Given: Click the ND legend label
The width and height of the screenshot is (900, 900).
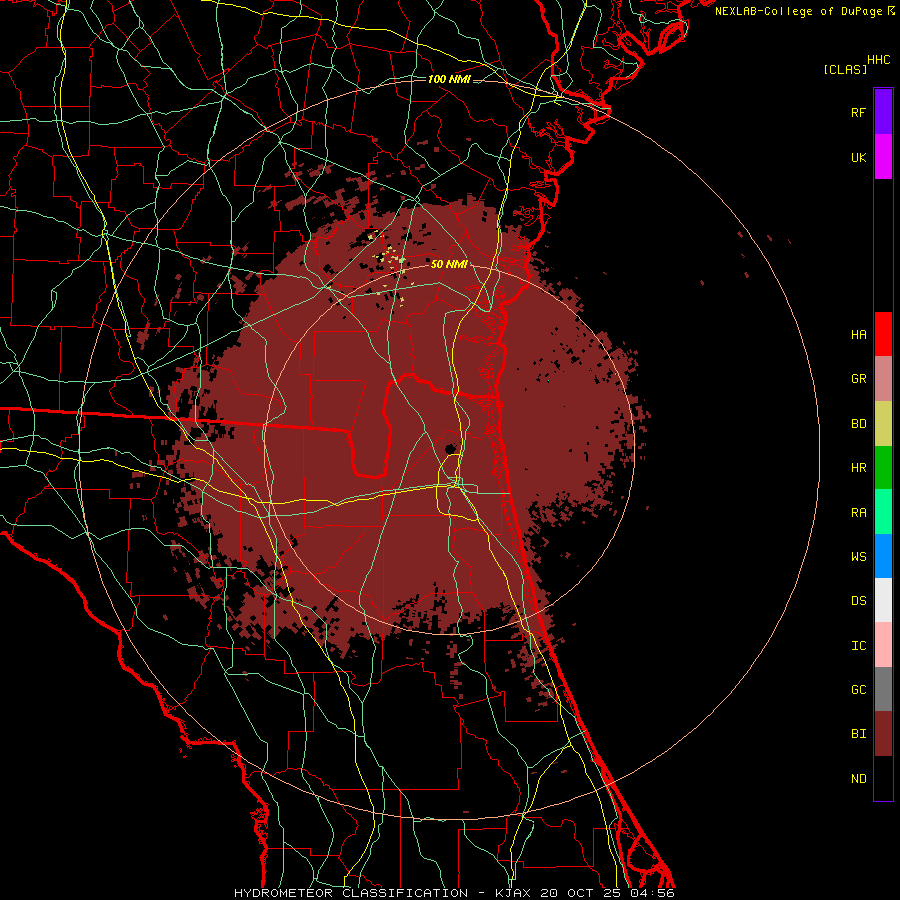Looking at the screenshot, I should [858, 779].
